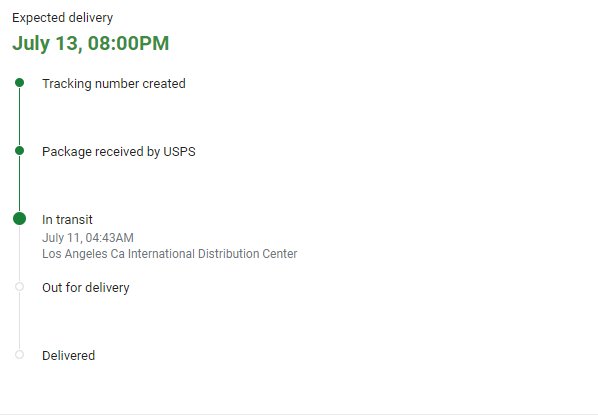The height and width of the screenshot is (419, 598).
Task: Click the July 11, 04:43AM timestamp
Action: 88,238
